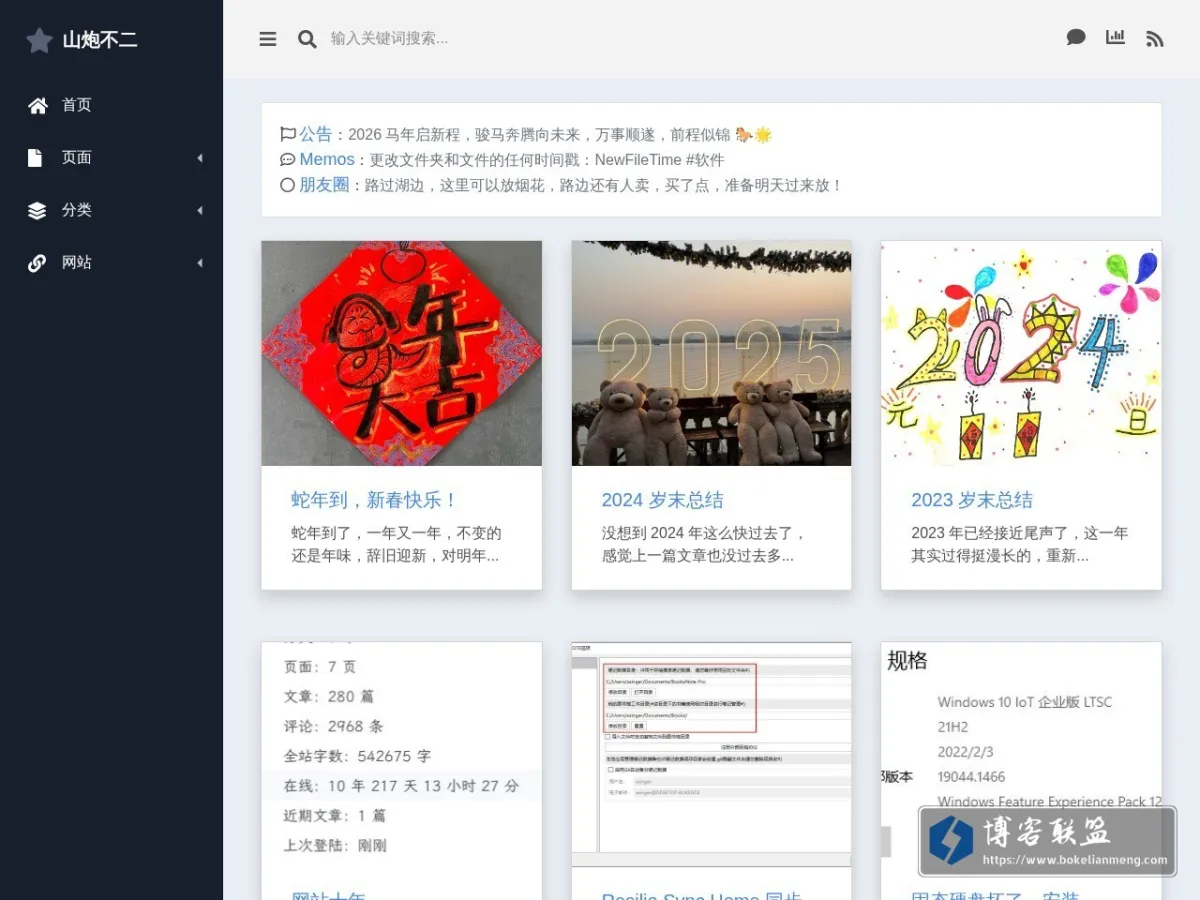This screenshot has height=900, width=1200.
Task: Open the 规格 Windows 10 IoT thumbnail
Action: pos(1022,754)
